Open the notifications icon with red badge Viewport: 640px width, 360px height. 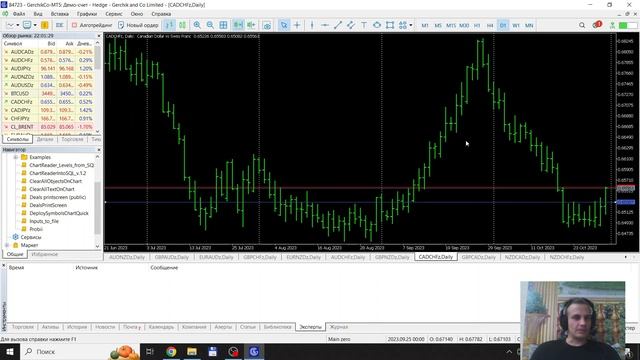pyautogui.click(x=597, y=25)
